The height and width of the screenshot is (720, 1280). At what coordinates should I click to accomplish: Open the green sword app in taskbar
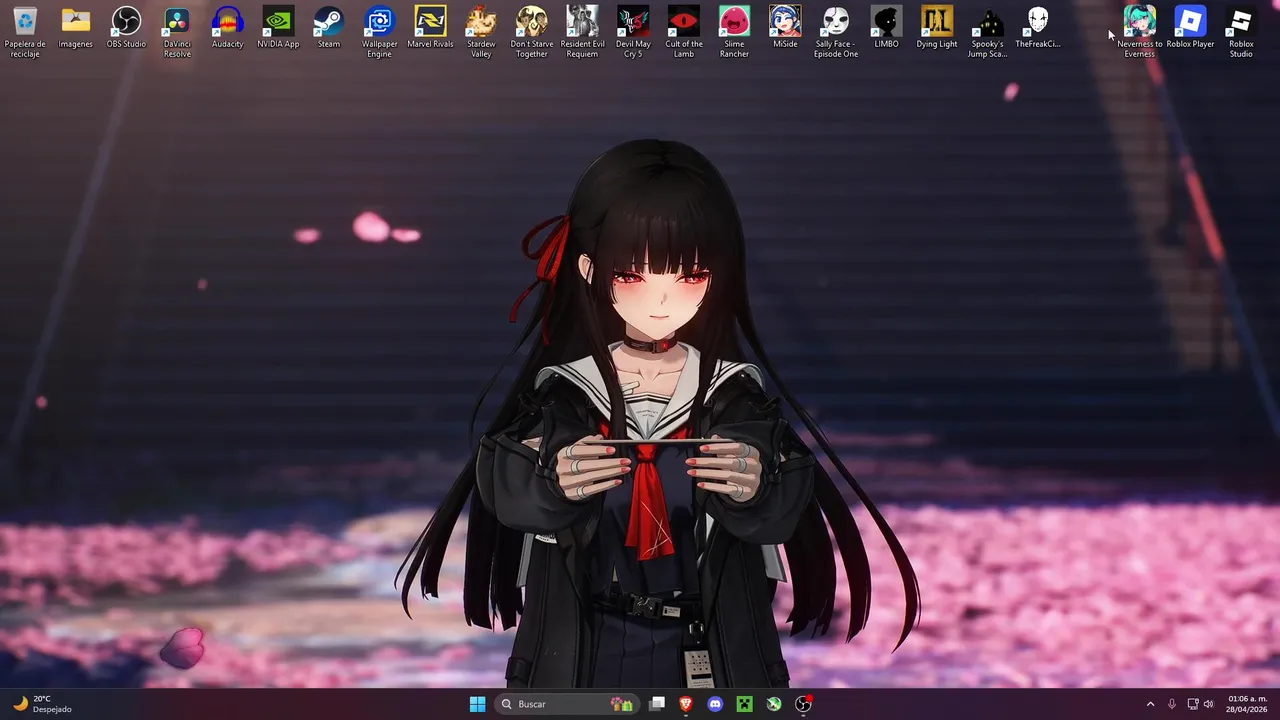point(774,704)
